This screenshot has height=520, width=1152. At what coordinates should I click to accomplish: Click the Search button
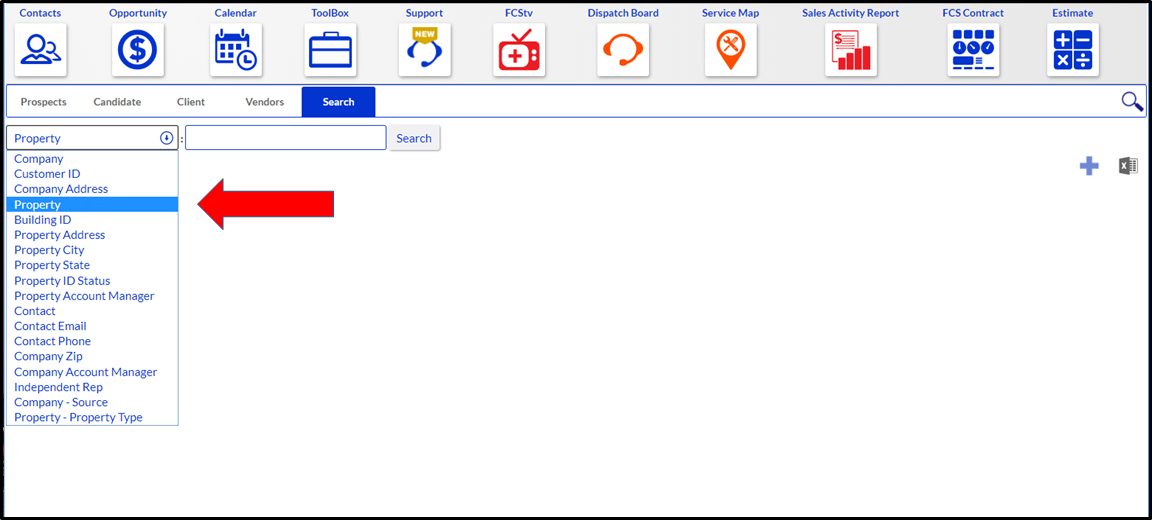414,138
